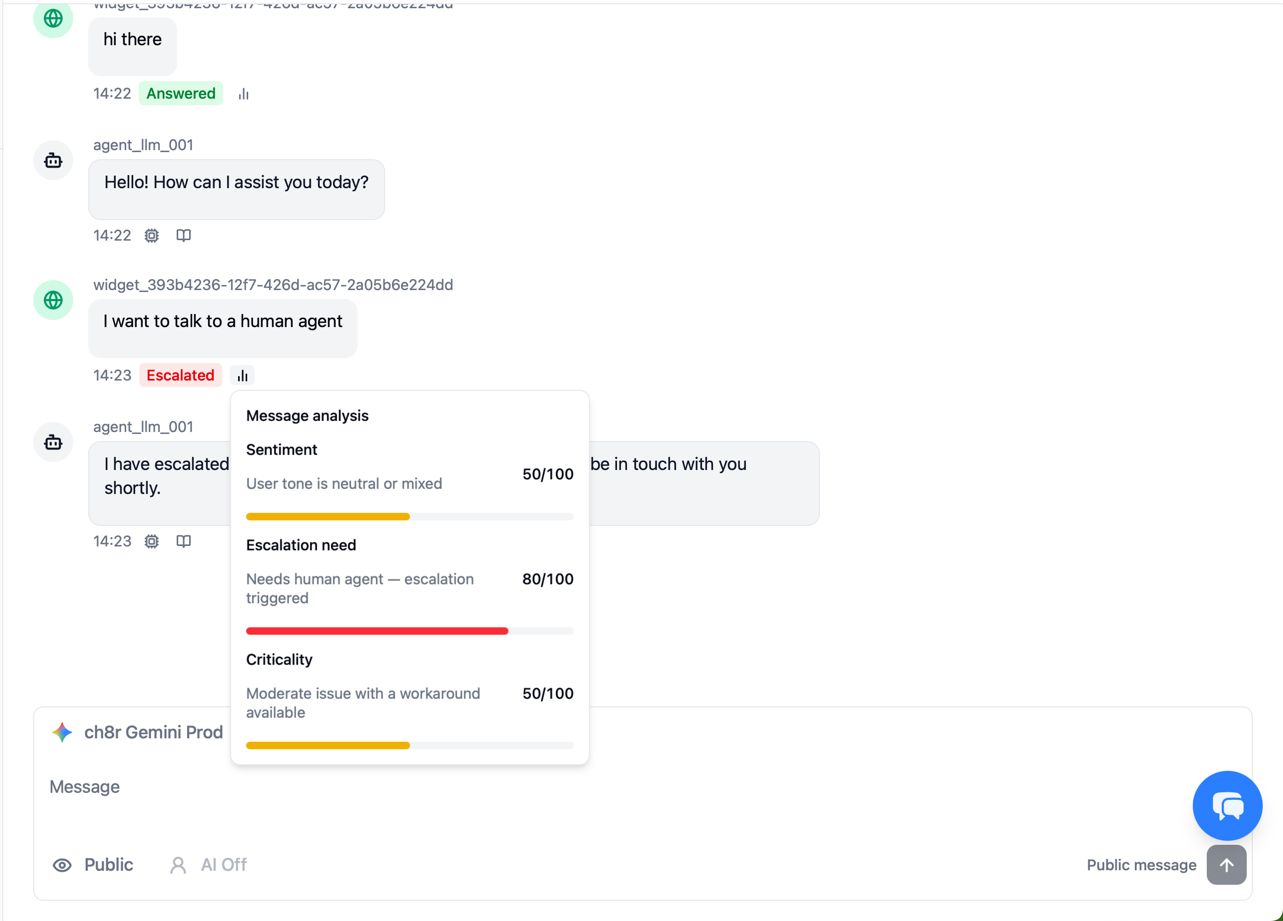1283x921 pixels.
Task: Click the bot avatar beside the Hello message
Action: point(53,160)
